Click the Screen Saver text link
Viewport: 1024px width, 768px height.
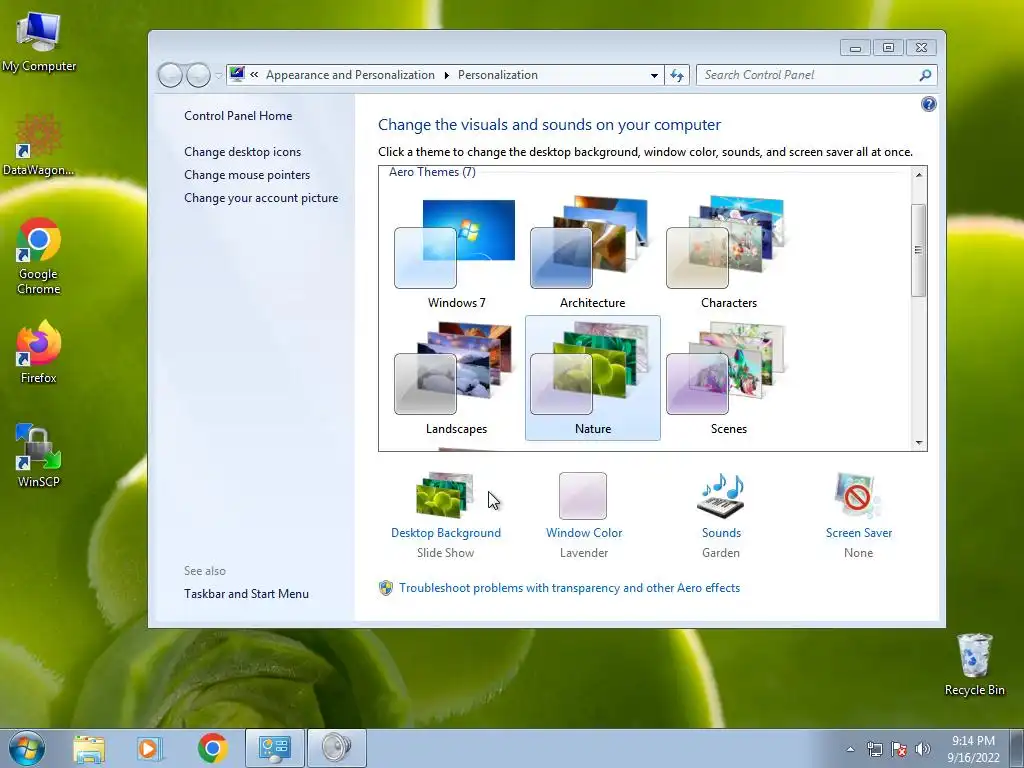[858, 533]
